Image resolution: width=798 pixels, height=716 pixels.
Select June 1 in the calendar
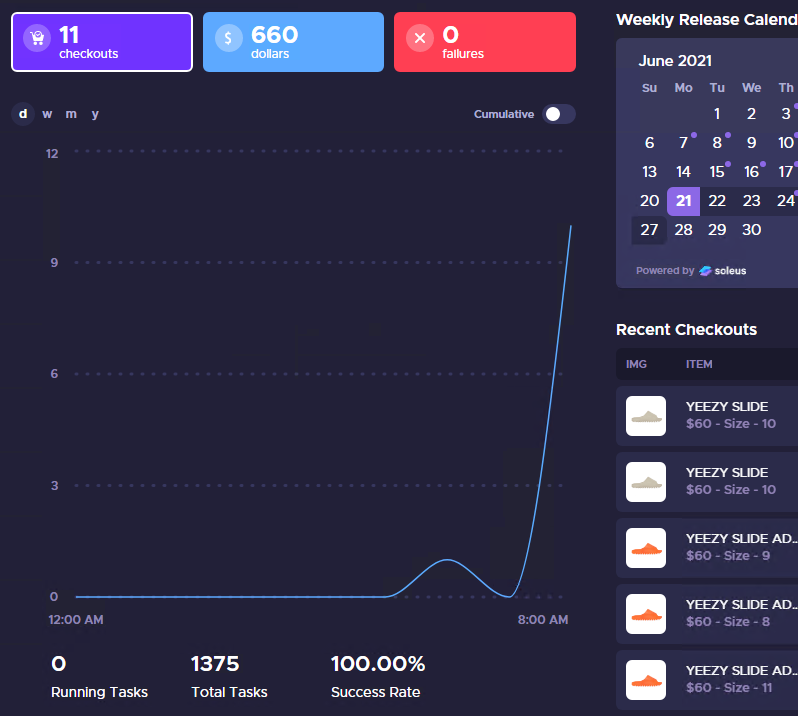(717, 113)
